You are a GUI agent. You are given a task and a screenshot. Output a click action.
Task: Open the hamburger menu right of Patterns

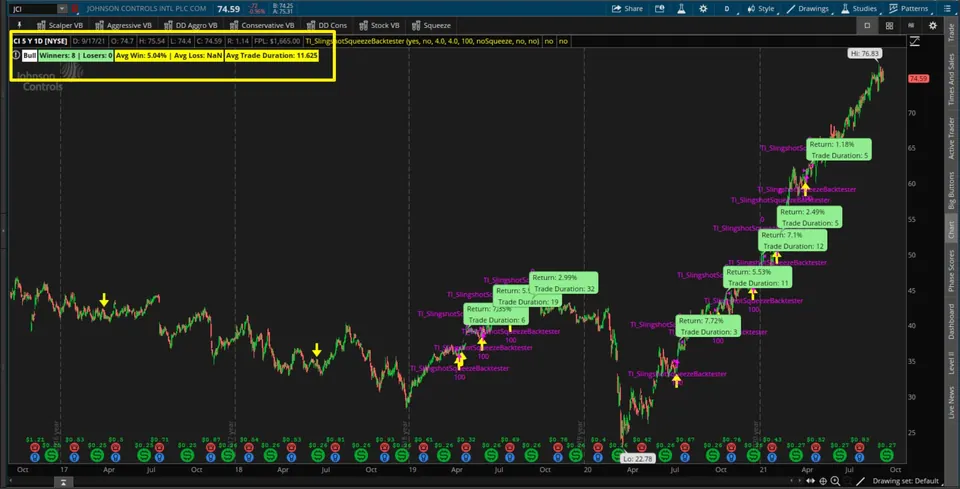(945, 9)
